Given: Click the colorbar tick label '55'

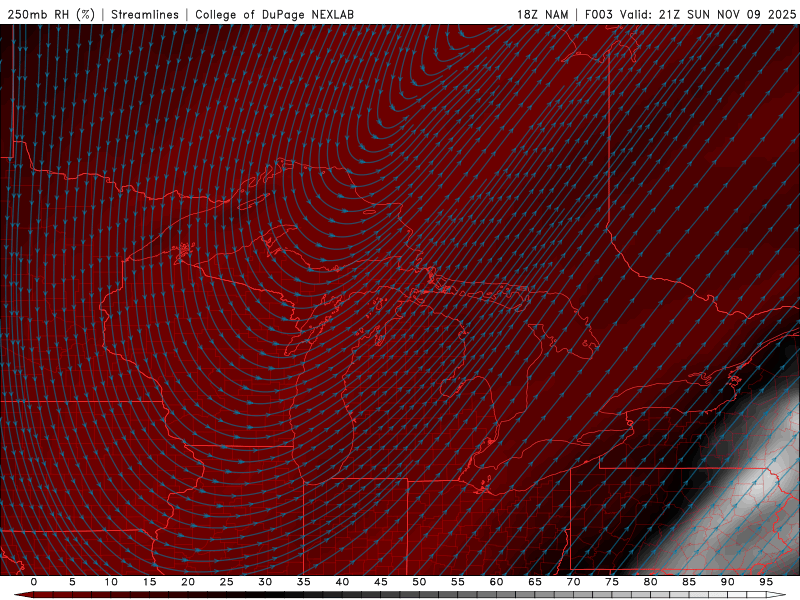Looking at the screenshot, I should 458,582.
